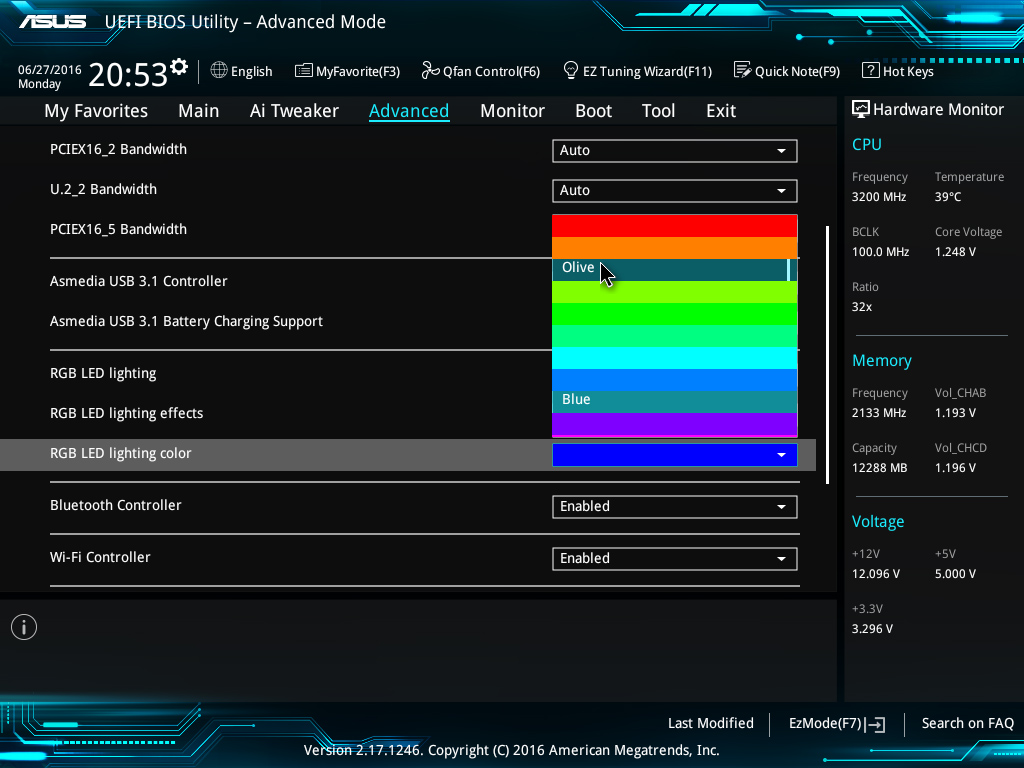Open the Boot tab

tap(593, 111)
